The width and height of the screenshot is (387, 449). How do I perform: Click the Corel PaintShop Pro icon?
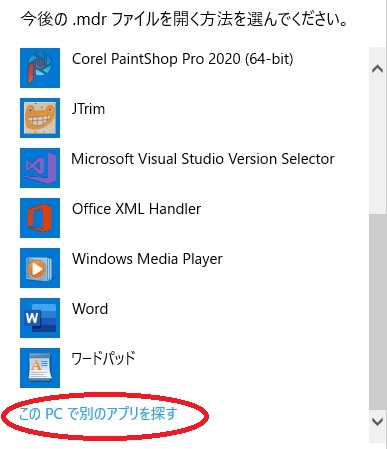click(40, 68)
